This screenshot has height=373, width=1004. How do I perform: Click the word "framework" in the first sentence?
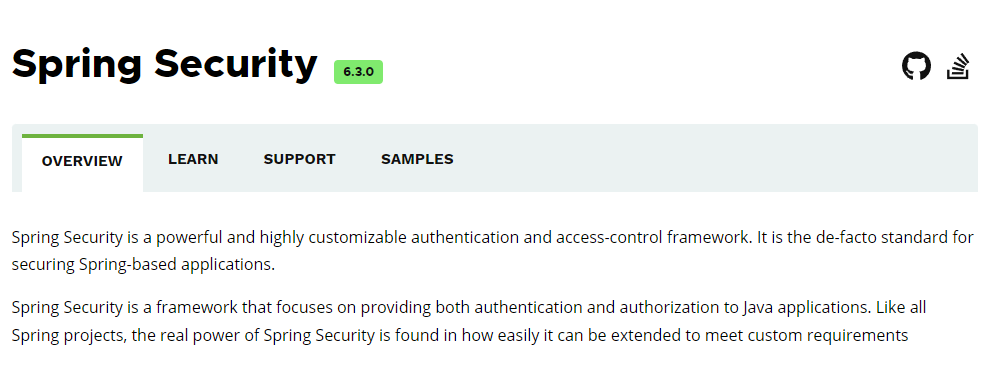click(x=708, y=237)
